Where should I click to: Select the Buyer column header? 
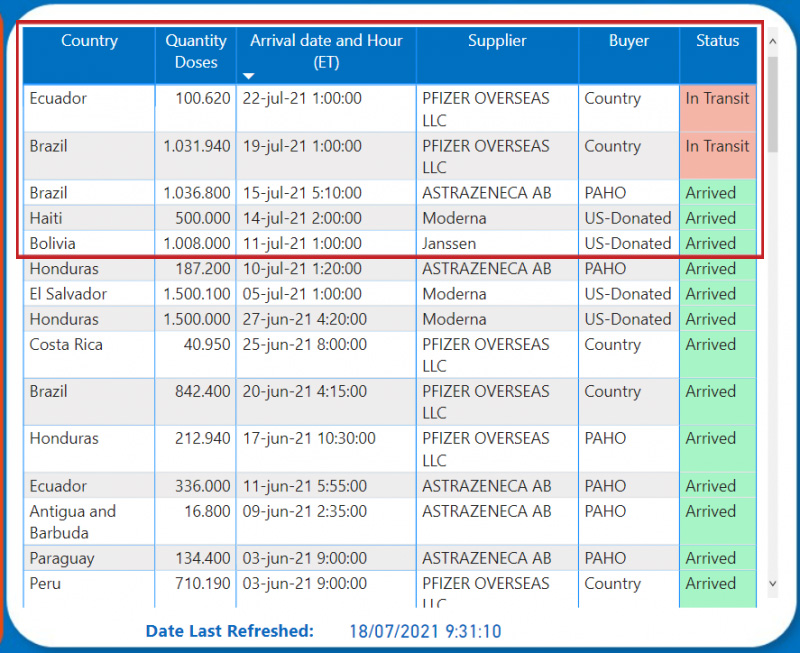pos(628,41)
